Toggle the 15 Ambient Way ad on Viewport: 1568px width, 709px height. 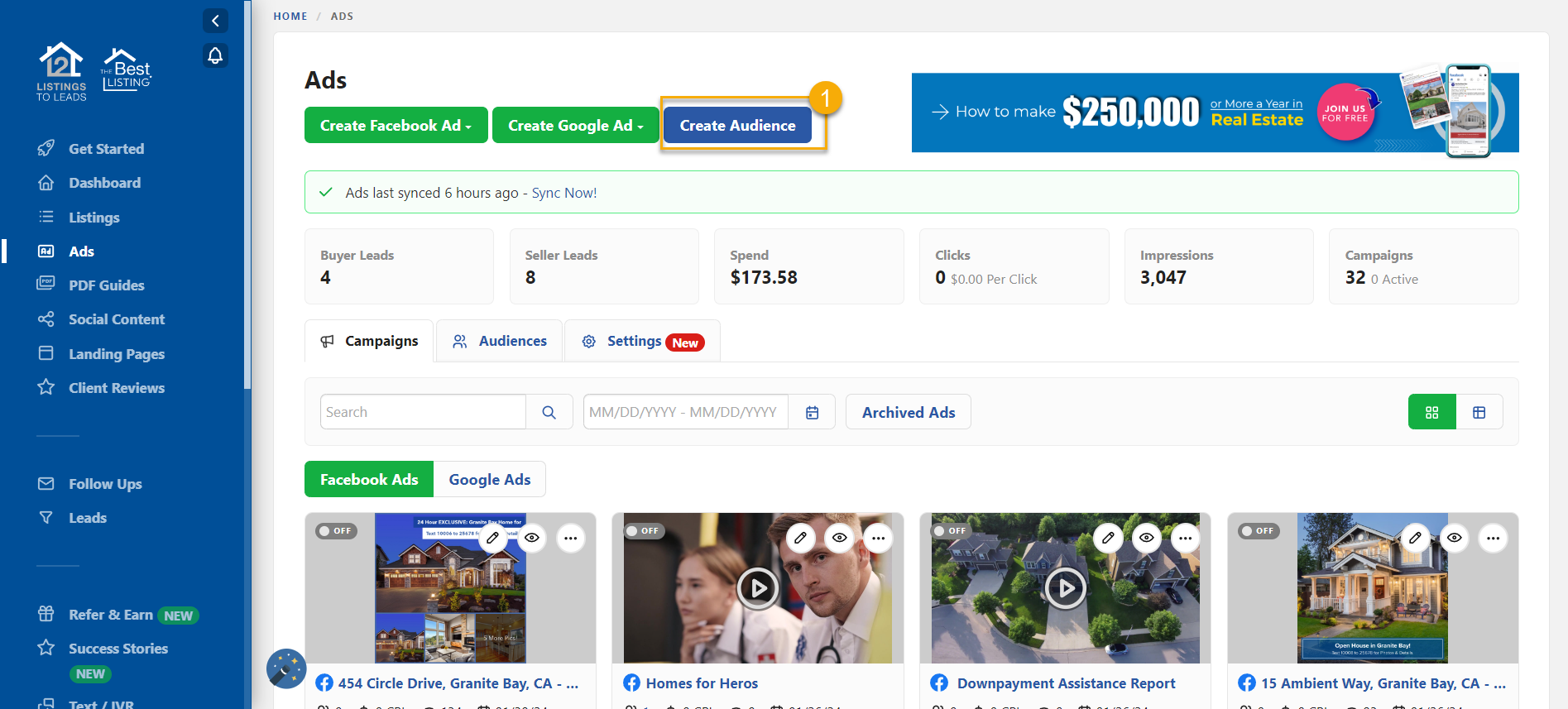[x=1259, y=531]
